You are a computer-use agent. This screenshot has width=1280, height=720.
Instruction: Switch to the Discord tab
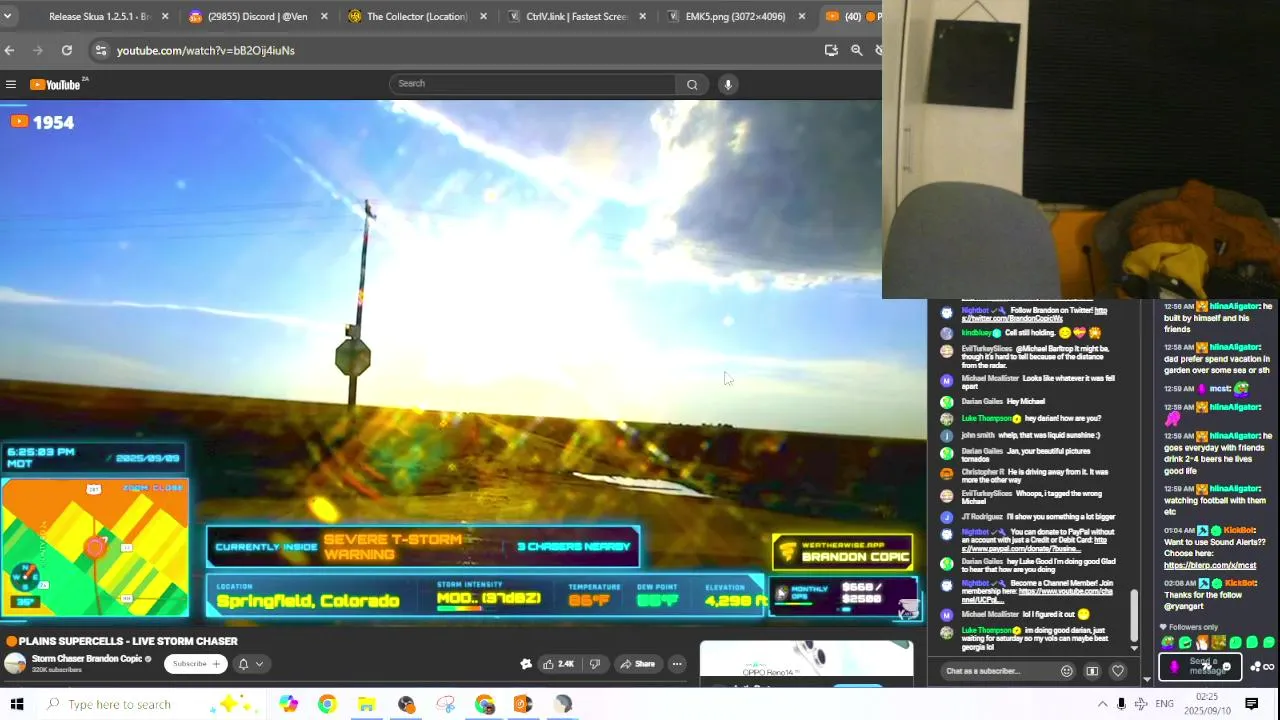(258, 16)
